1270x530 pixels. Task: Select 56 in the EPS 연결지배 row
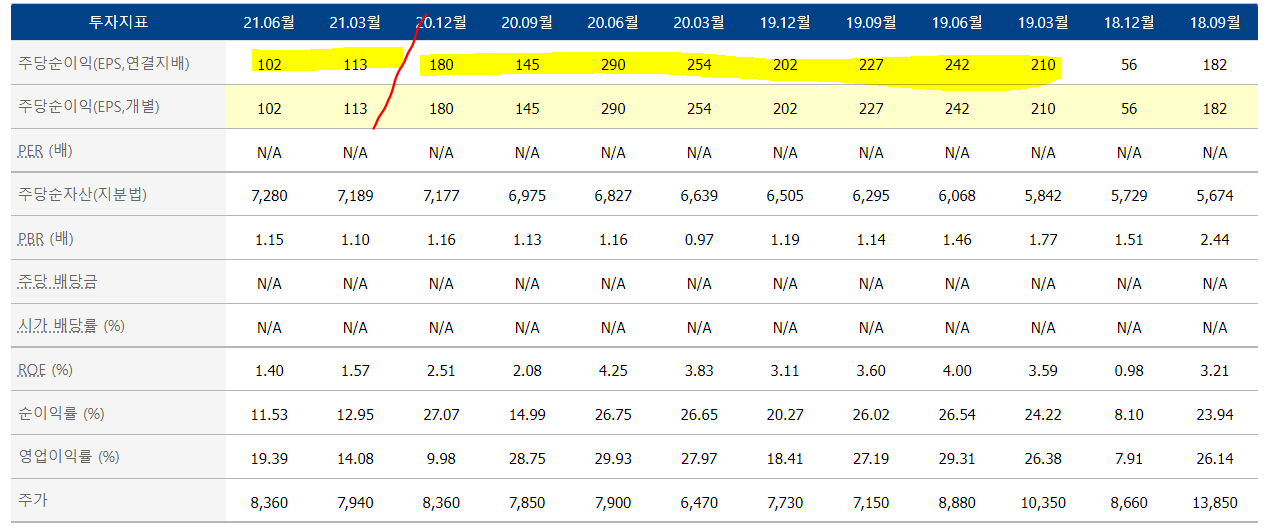tap(1129, 65)
